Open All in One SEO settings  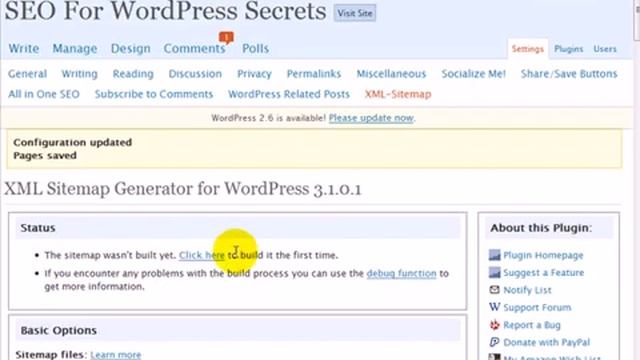(44, 94)
